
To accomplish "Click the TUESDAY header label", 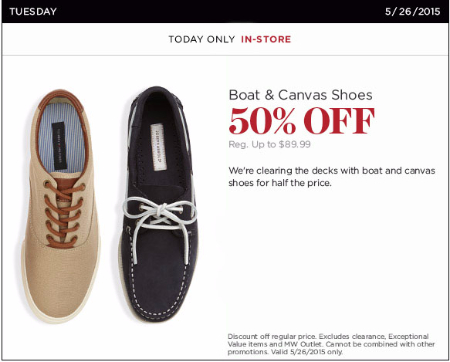I will (33, 12).
